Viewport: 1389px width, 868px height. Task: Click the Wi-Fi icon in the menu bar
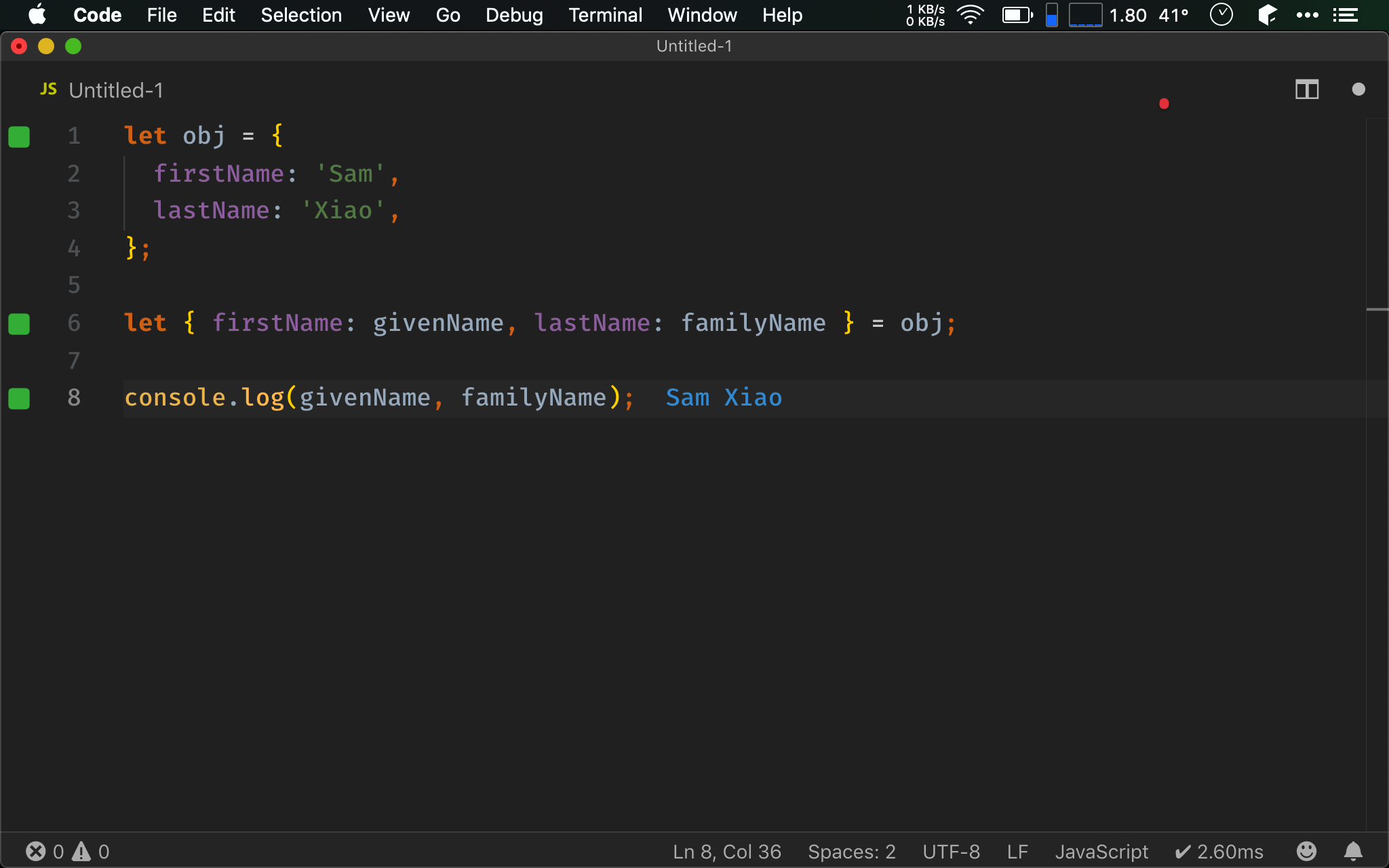click(x=971, y=15)
